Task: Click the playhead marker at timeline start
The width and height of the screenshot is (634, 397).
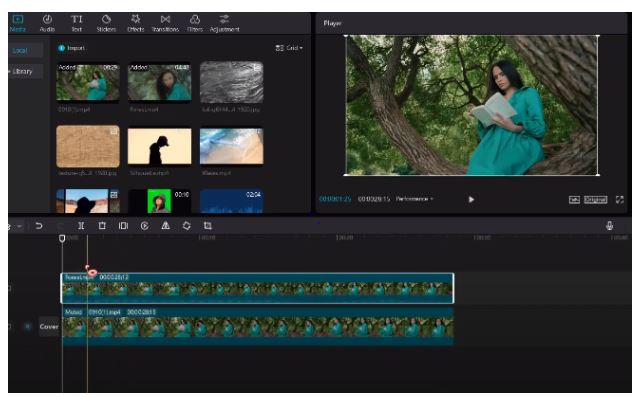Action: [x=62, y=239]
